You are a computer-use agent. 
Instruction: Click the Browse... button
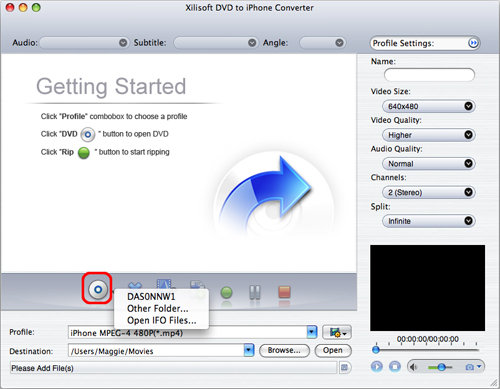(284, 350)
